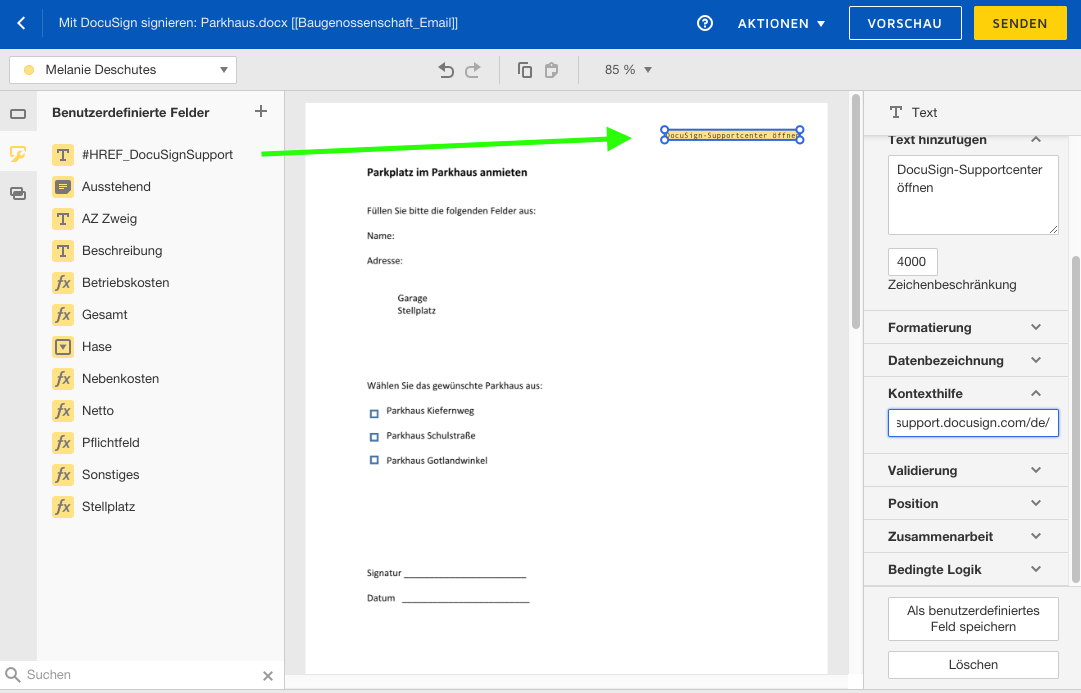
Task: Check the Parkhaus Gotlandwinkel checkbox
Action: (x=372, y=459)
